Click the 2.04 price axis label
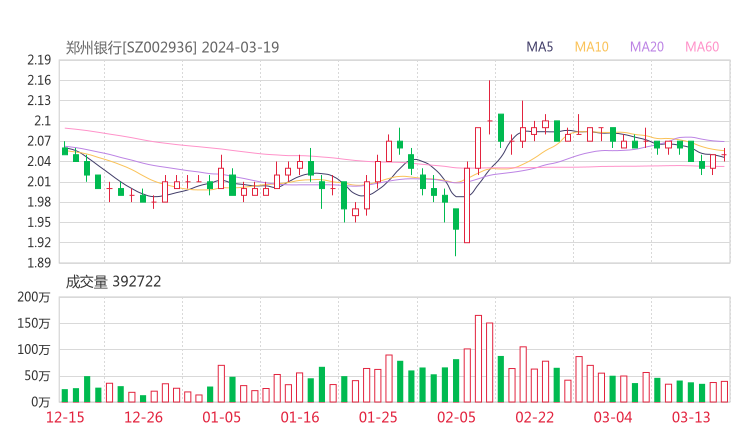The image size is (740, 440). click(x=39, y=161)
